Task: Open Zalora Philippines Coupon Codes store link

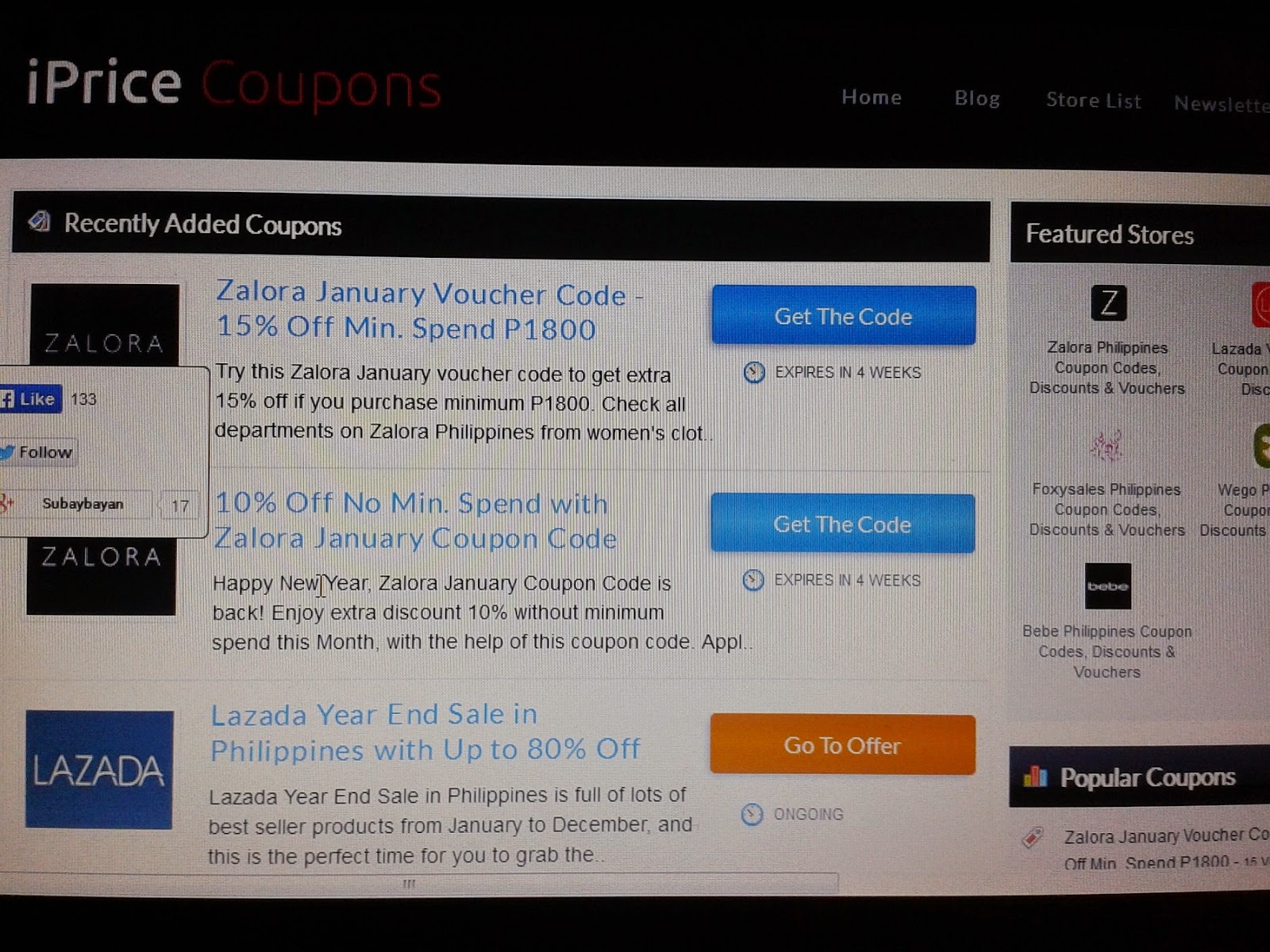Action: tap(1107, 368)
